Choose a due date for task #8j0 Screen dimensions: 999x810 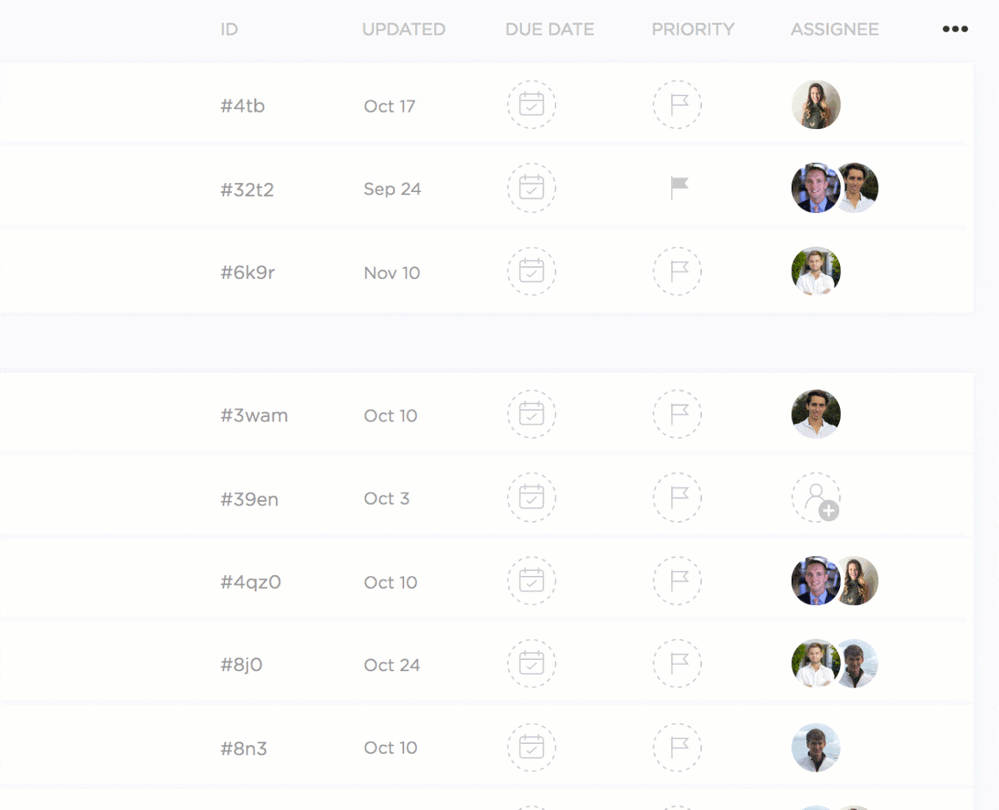(531, 664)
